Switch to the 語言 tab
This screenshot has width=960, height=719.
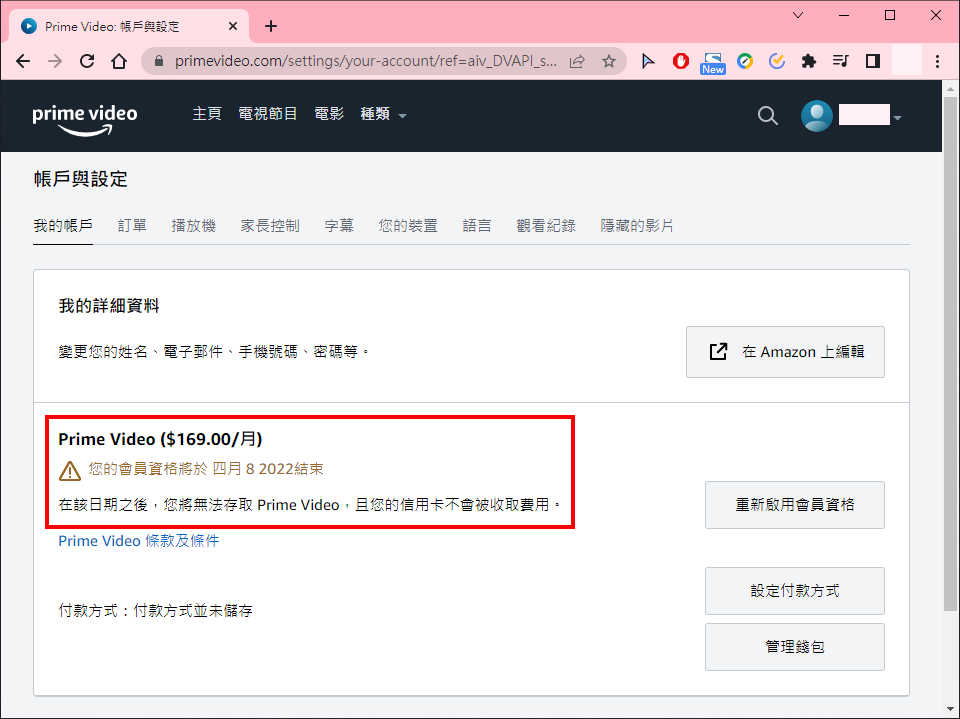(477, 226)
